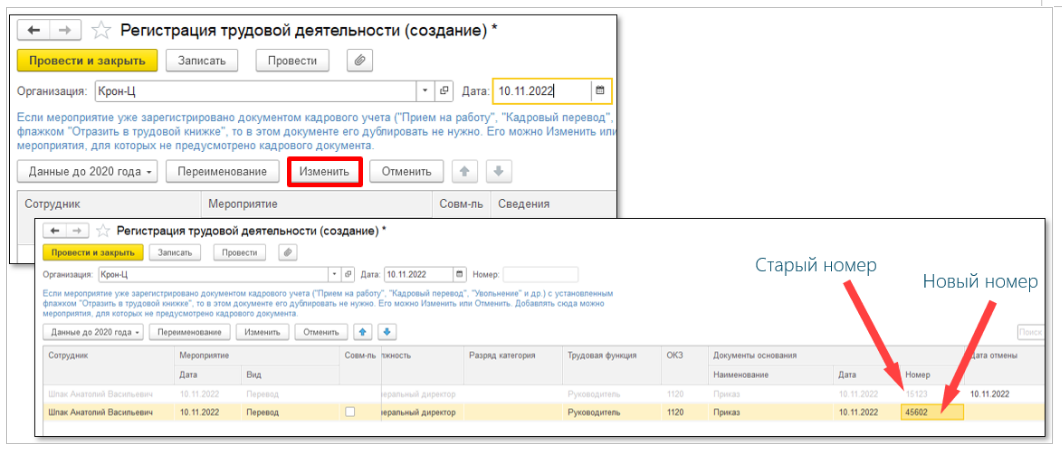Click the back arrow in the upper window

coord(33,31)
